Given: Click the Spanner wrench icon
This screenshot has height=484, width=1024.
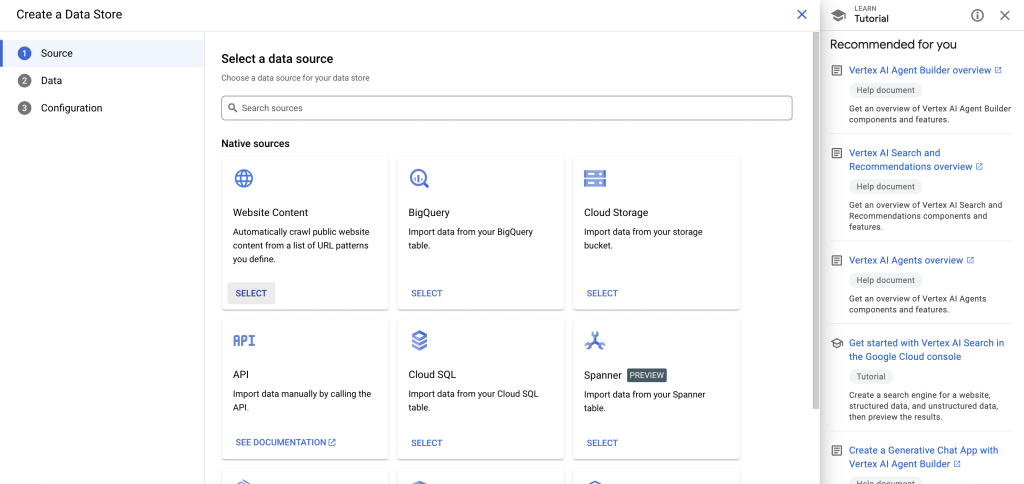Looking at the screenshot, I should coord(595,341).
